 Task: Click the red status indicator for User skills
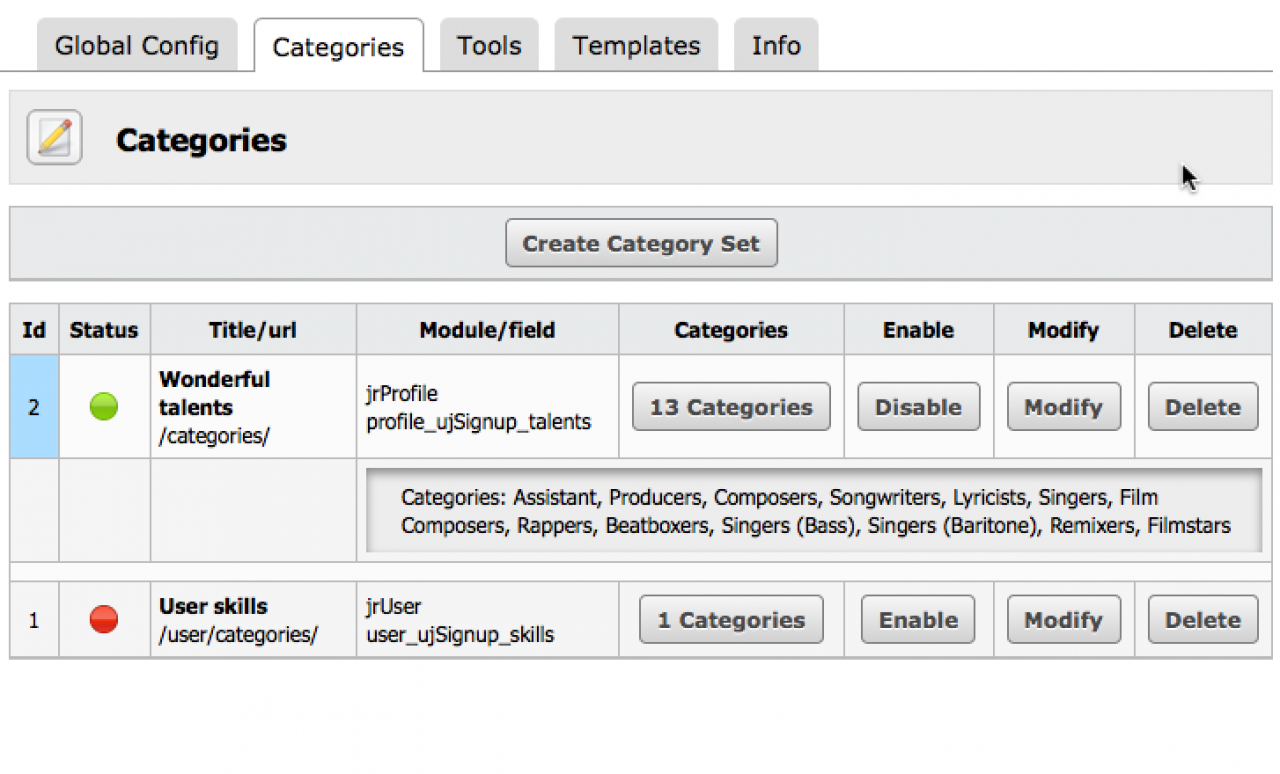tap(104, 620)
